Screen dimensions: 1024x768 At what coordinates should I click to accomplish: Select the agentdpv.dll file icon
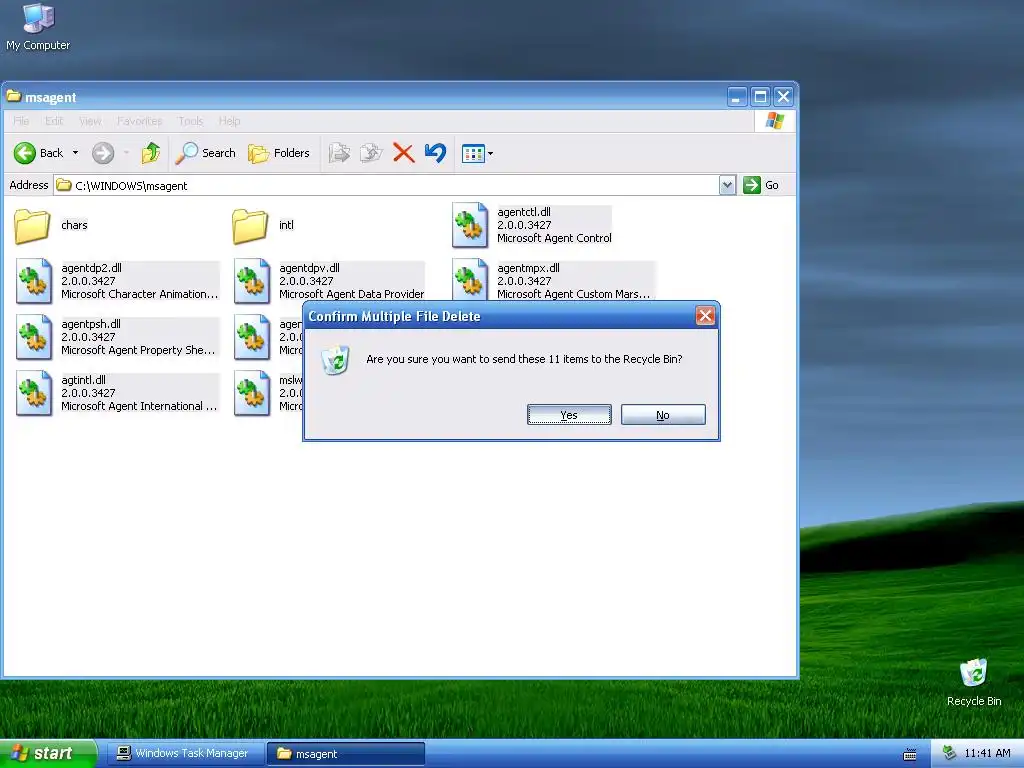click(x=252, y=281)
